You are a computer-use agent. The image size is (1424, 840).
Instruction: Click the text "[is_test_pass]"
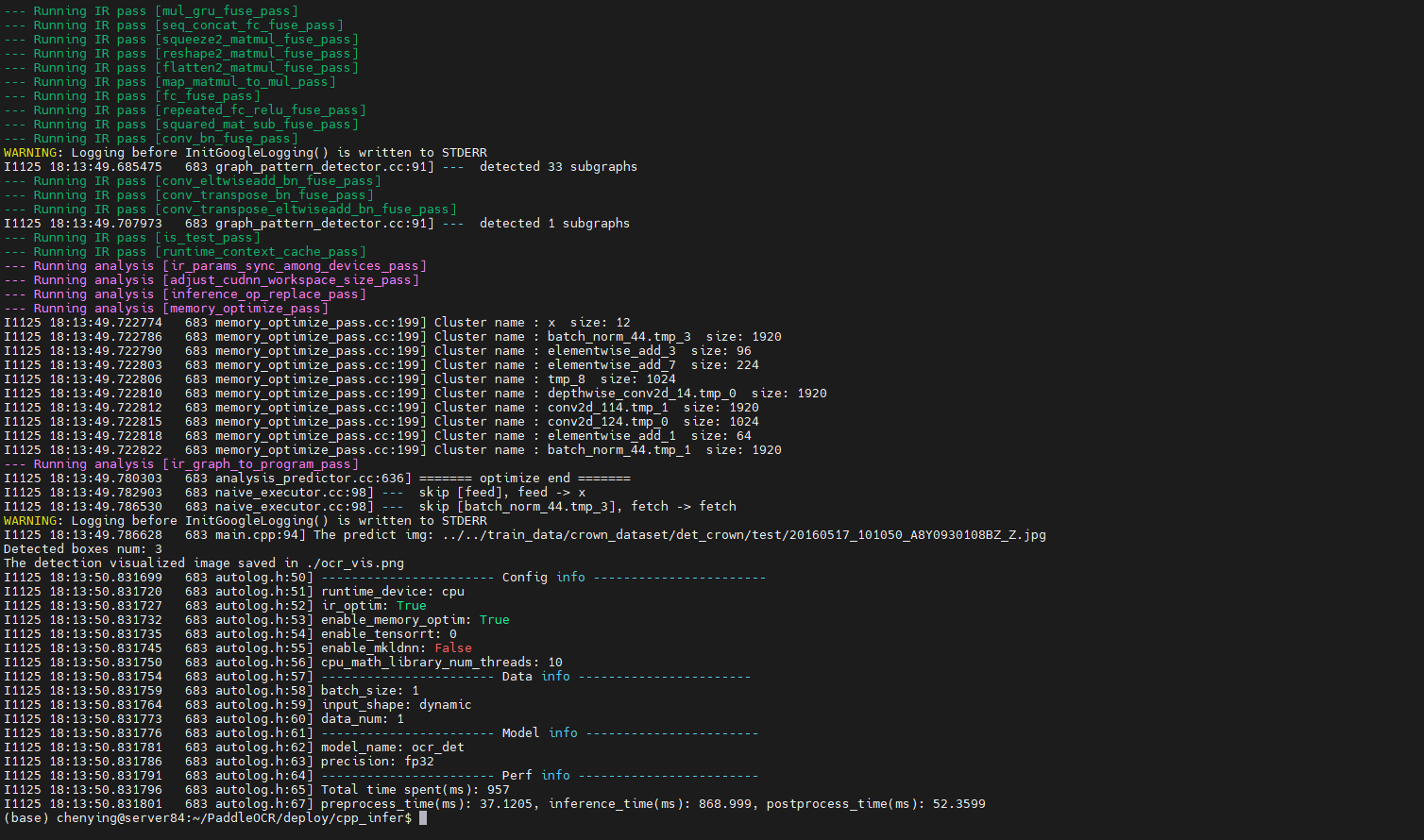(x=208, y=238)
